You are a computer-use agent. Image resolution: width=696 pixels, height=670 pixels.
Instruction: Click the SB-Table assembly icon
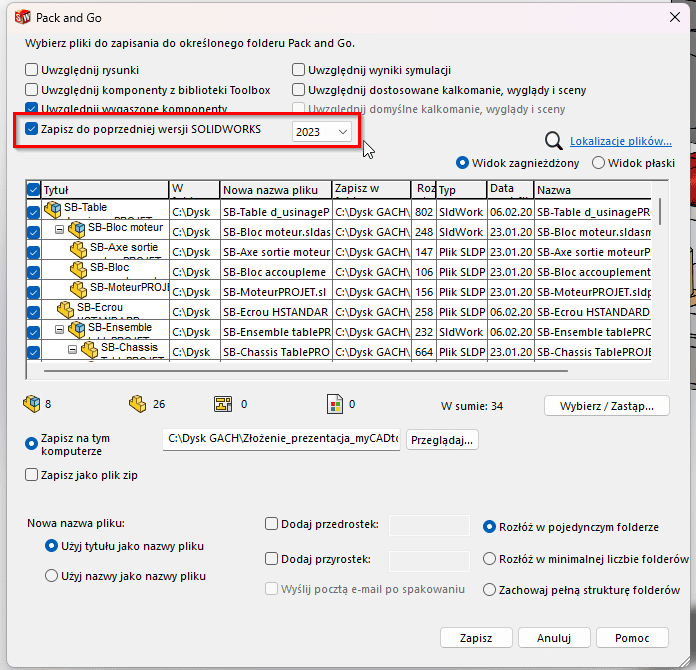point(53,210)
